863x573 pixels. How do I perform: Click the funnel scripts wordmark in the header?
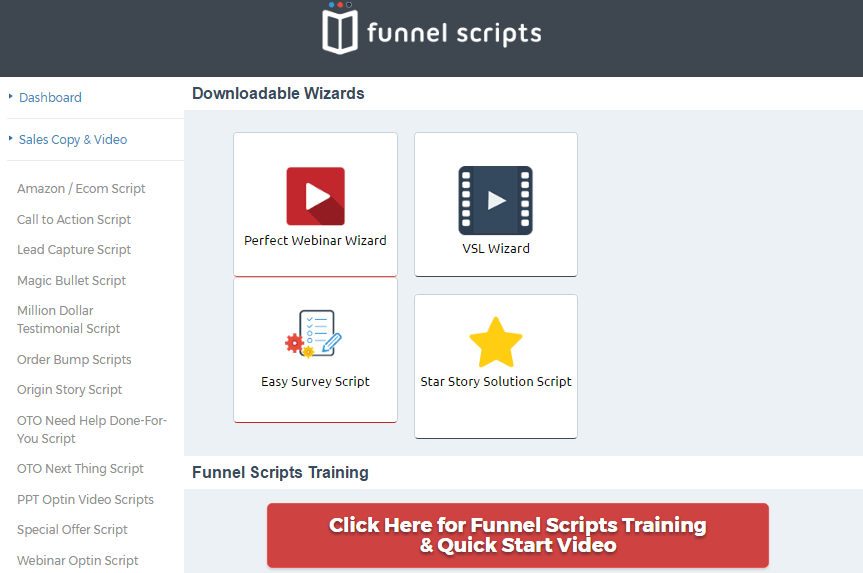pyautogui.click(x=454, y=33)
